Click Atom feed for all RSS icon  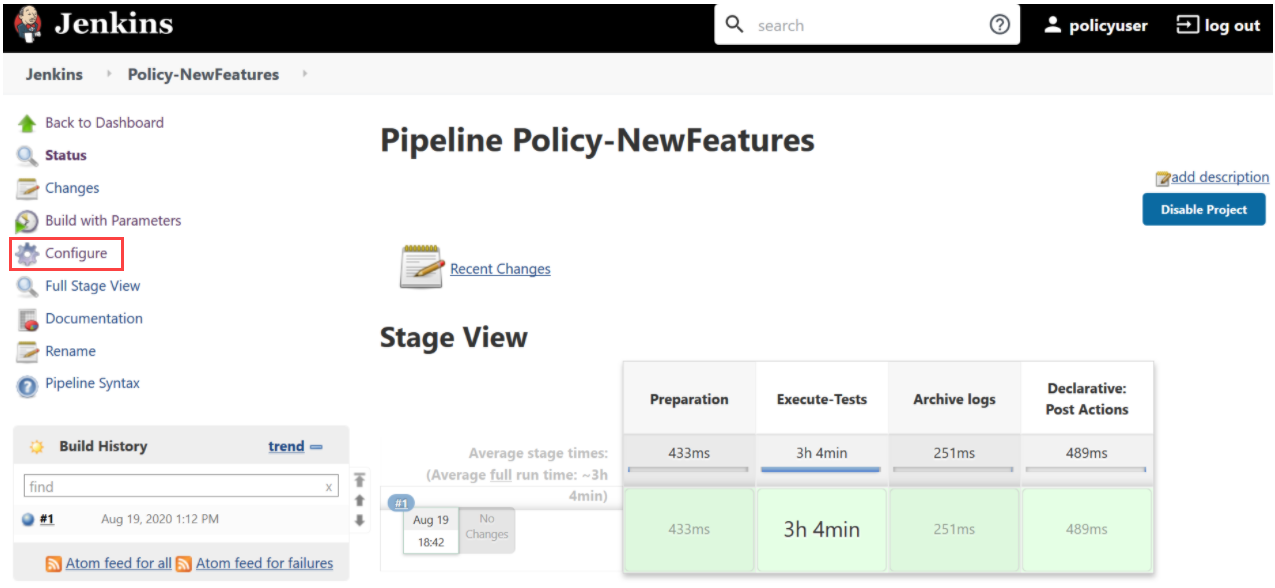[x=54, y=564]
